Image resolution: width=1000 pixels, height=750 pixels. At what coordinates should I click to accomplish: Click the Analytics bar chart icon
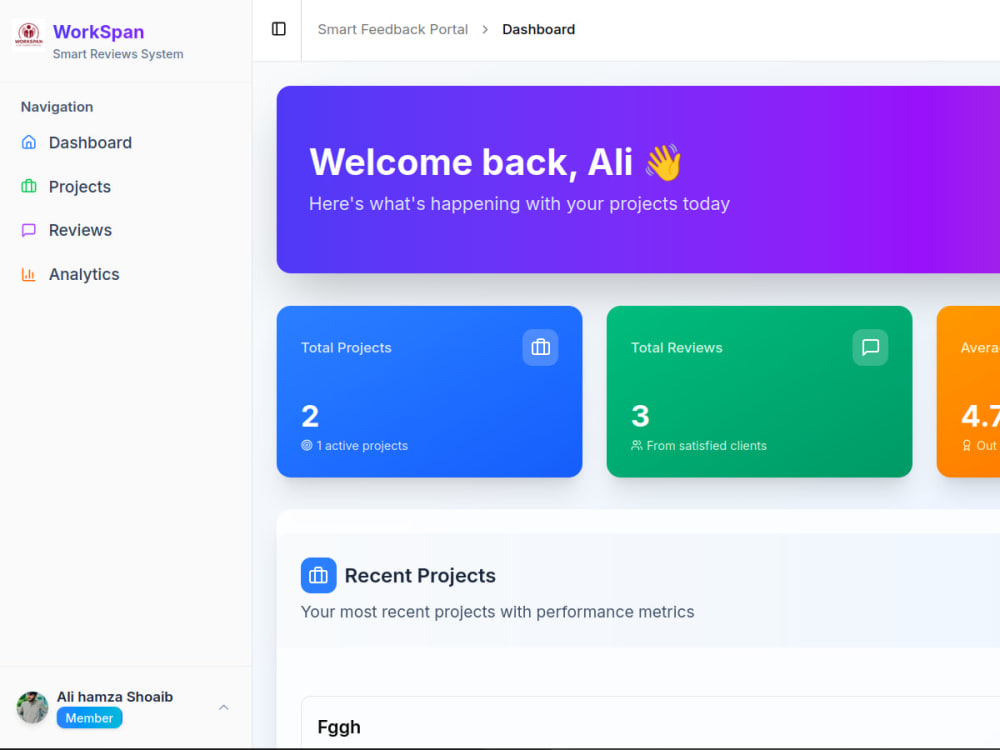[x=29, y=274]
